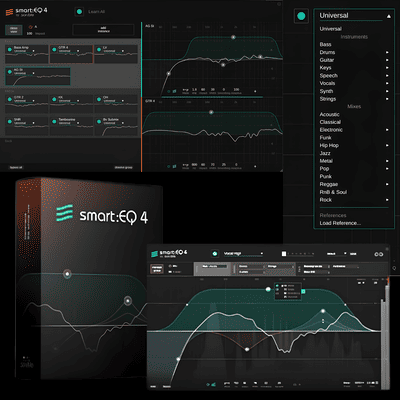Toggle the learn button beside Vocal High
The image size is (400, 400).
pyautogui.click(x=215, y=254)
